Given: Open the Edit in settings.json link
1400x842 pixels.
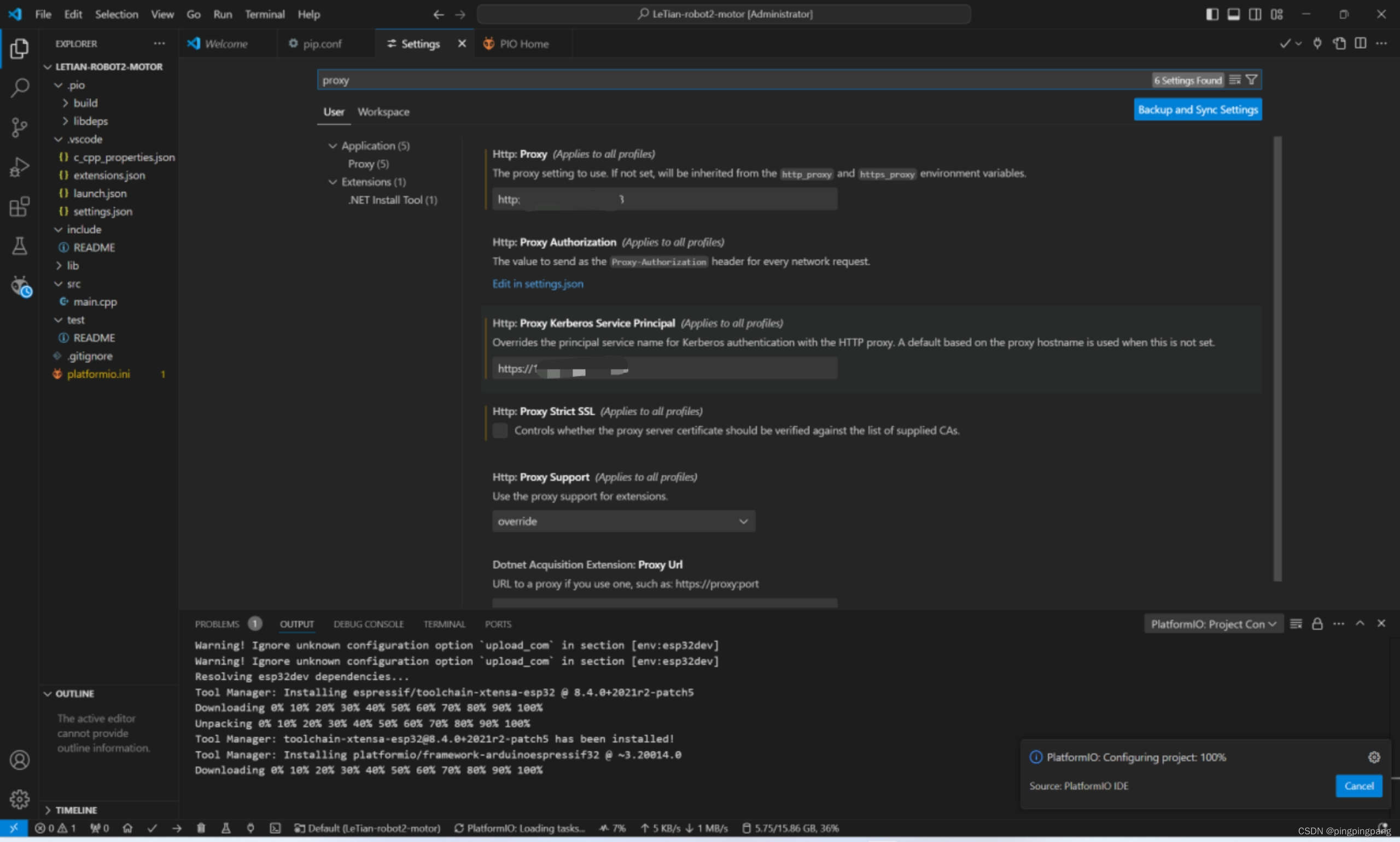Looking at the screenshot, I should click(538, 284).
